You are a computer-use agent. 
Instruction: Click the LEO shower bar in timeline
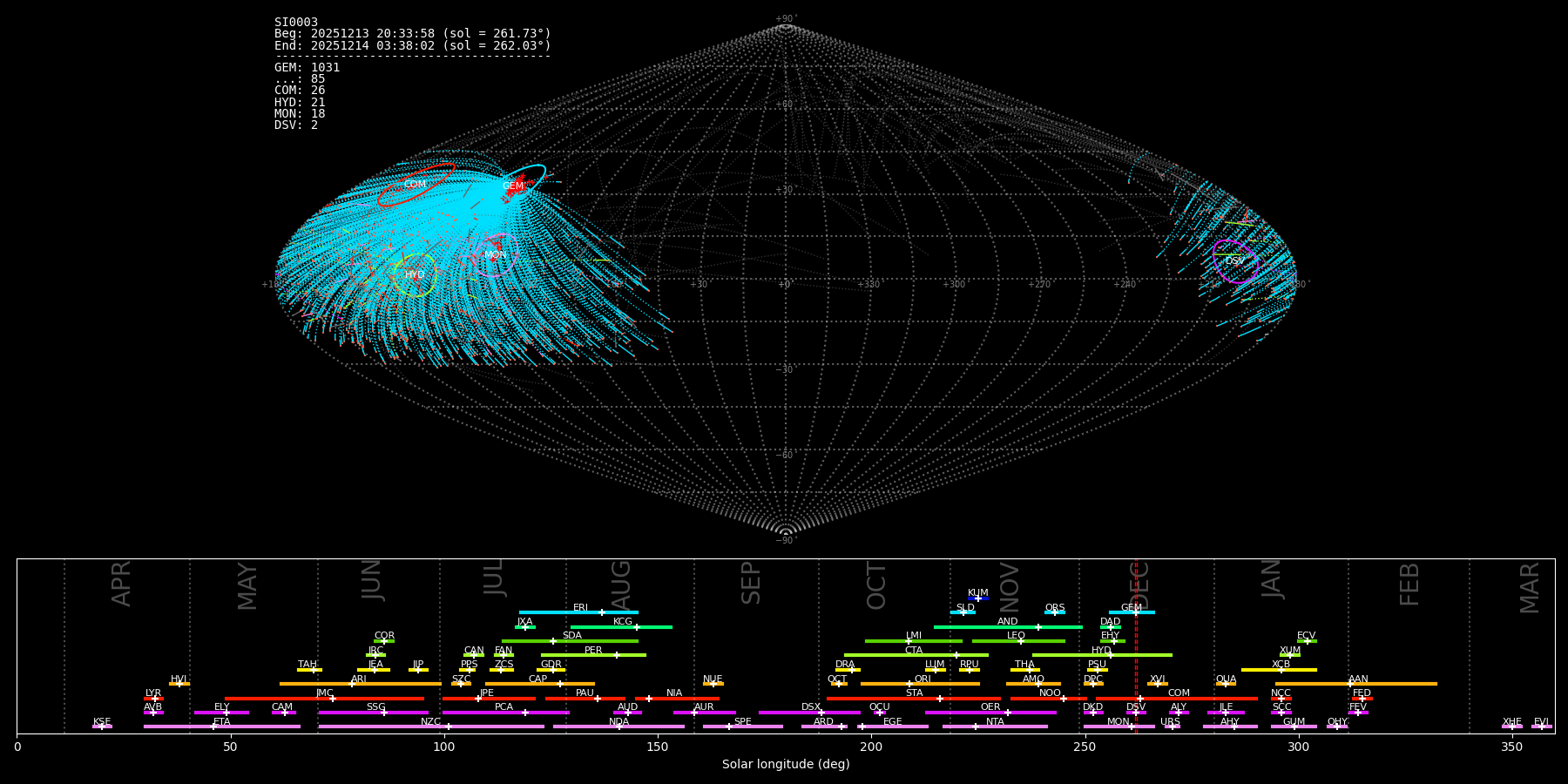click(1018, 641)
